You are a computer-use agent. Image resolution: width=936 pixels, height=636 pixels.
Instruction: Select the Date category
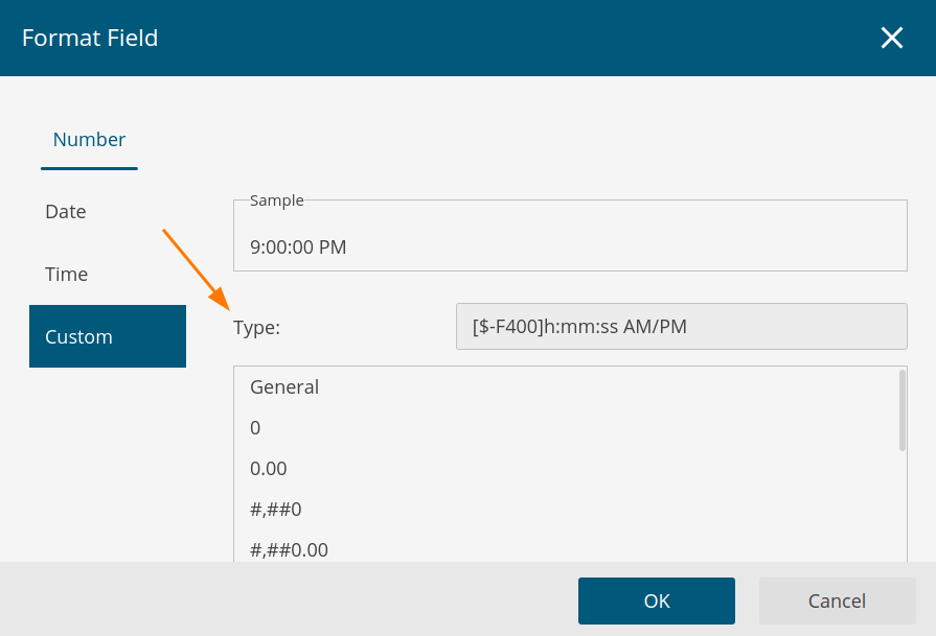[66, 212]
